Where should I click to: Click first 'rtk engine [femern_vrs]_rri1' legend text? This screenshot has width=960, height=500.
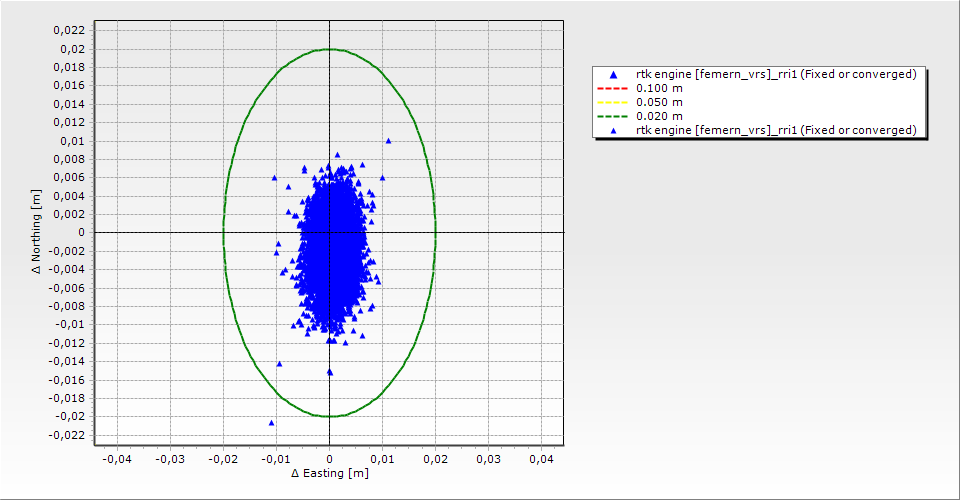coord(776,74)
